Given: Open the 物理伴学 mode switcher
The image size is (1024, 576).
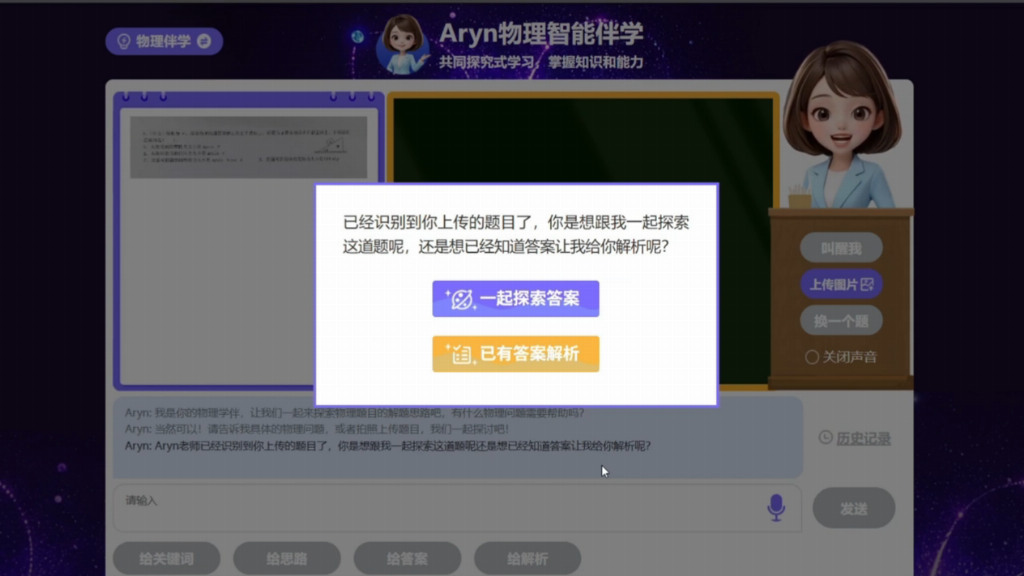Looking at the screenshot, I should (164, 41).
